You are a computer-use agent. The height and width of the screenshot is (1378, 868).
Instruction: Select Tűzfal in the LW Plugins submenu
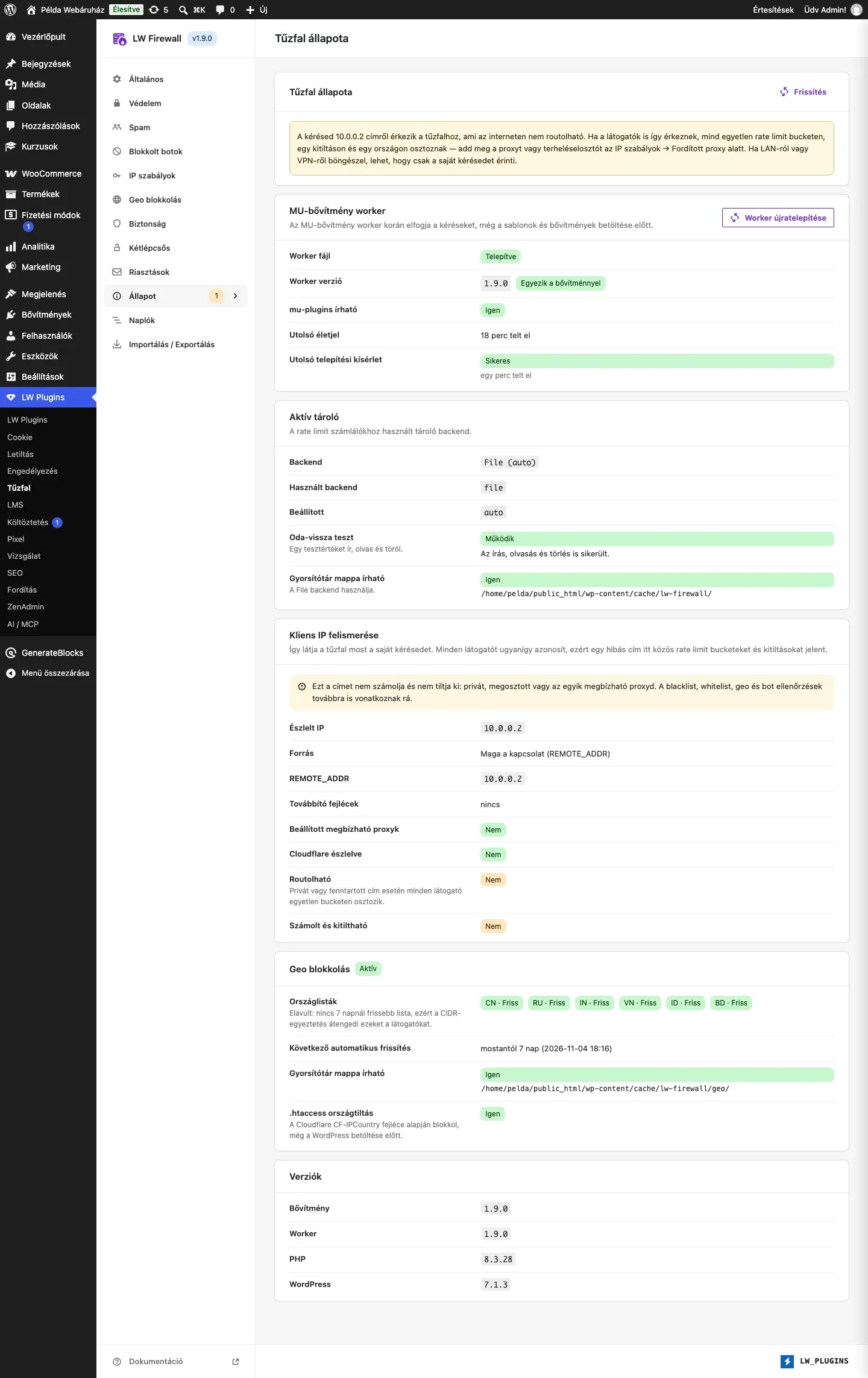click(x=19, y=488)
